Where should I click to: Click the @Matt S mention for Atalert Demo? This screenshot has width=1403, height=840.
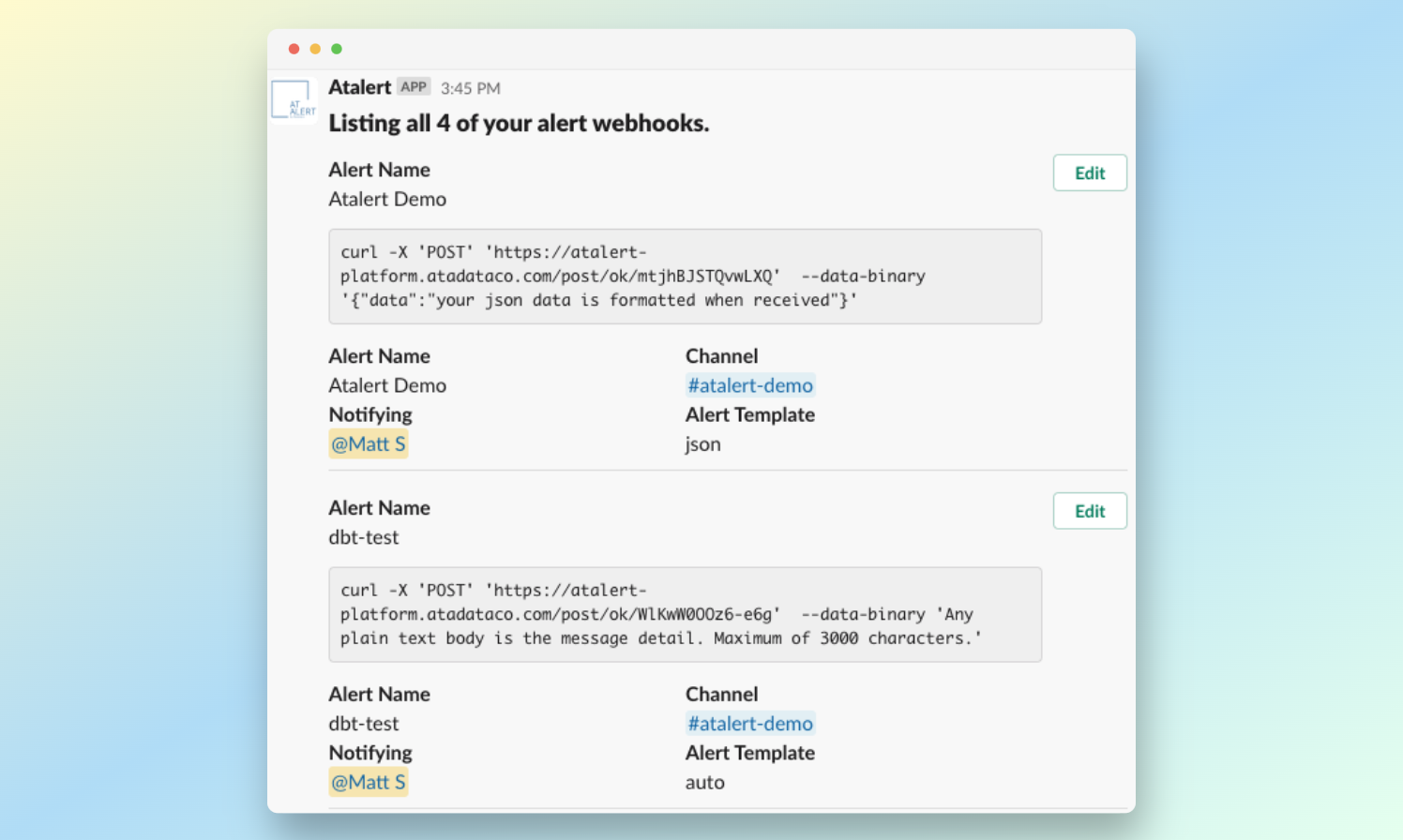tap(369, 444)
